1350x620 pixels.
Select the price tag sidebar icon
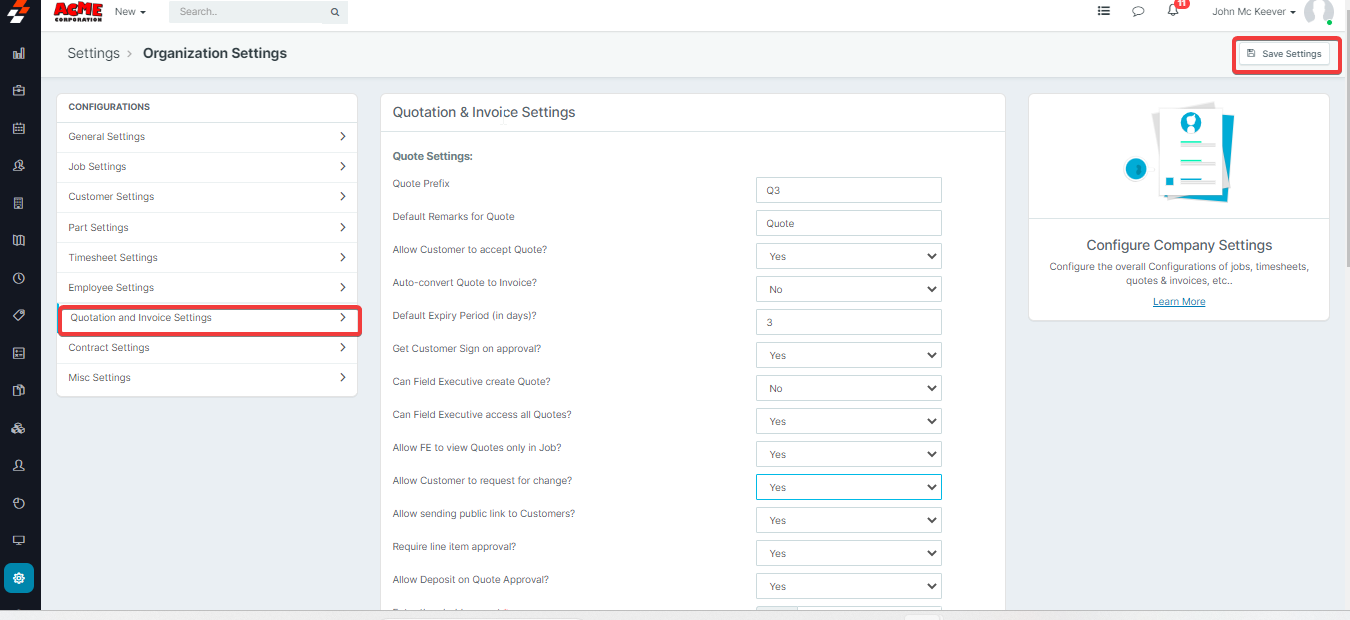click(19, 315)
